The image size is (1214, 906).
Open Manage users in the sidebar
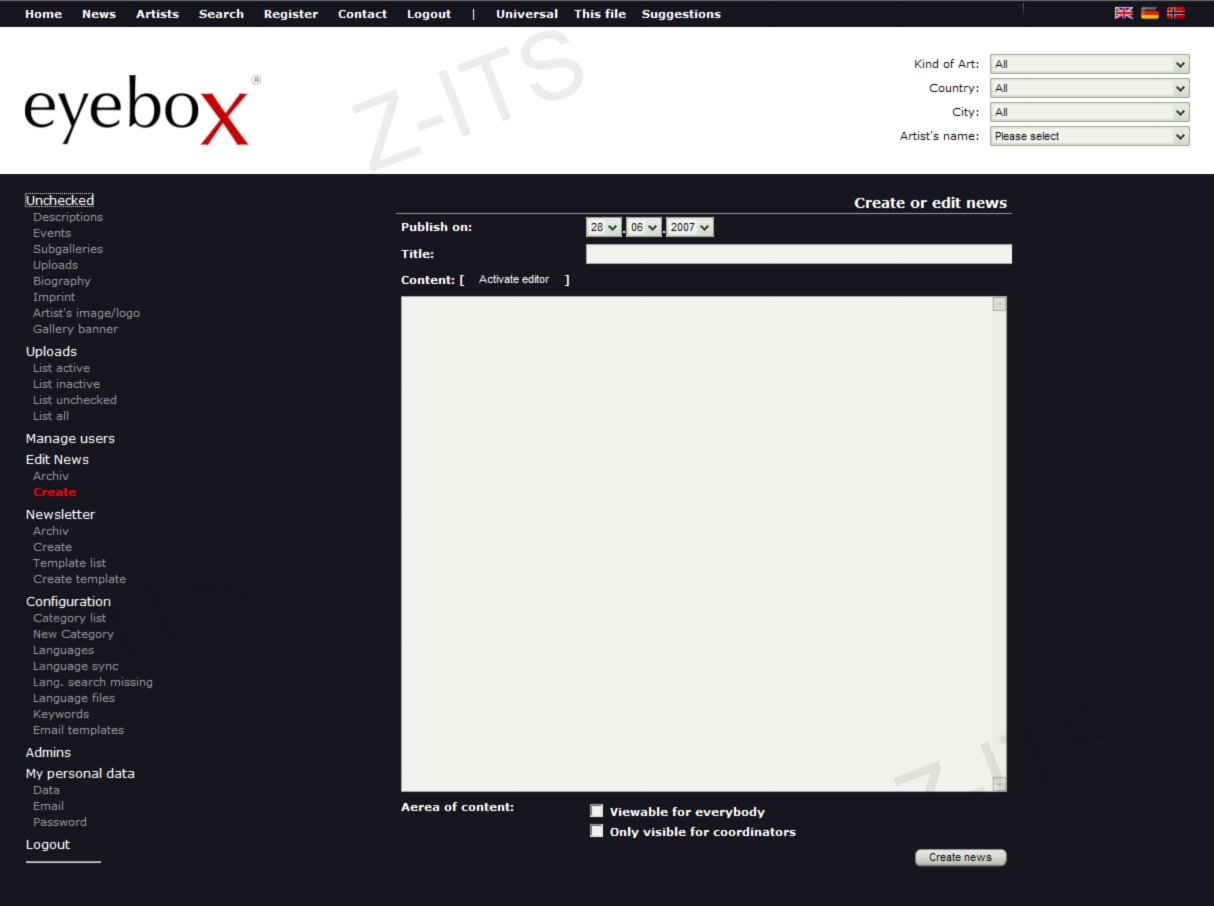[x=70, y=439]
